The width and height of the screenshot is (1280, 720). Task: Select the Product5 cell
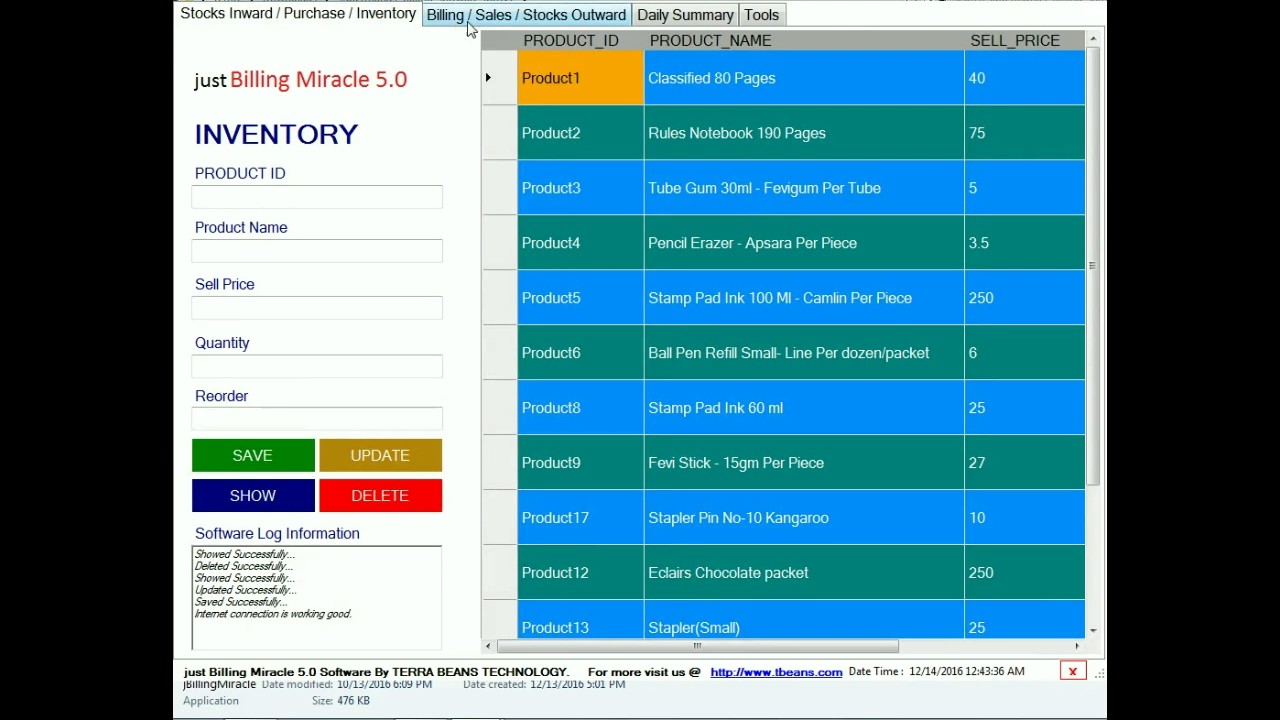[x=580, y=298]
